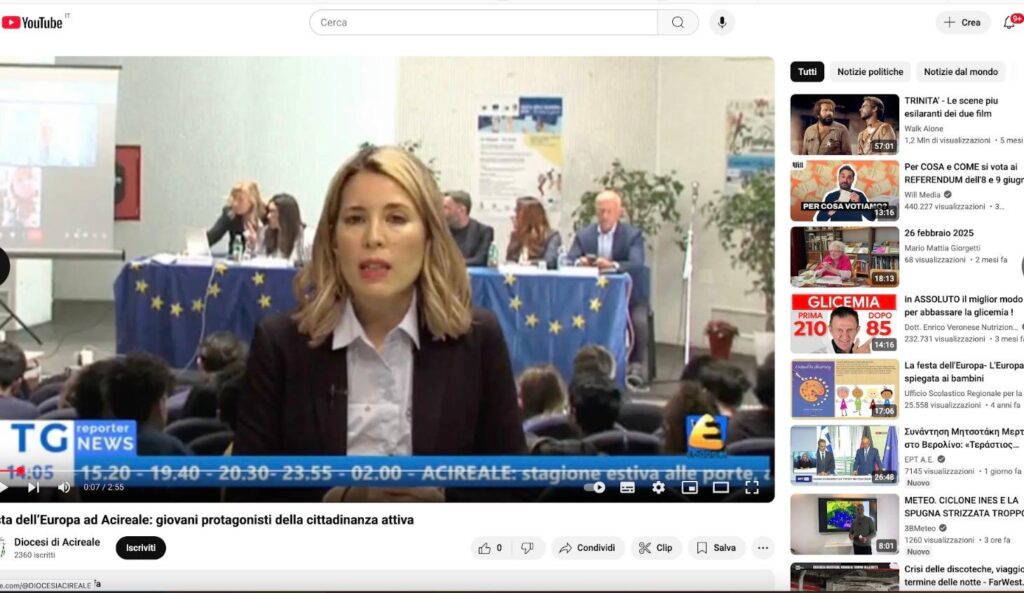1024x593 pixels.
Task: Enable theater mode
Action: click(x=721, y=487)
